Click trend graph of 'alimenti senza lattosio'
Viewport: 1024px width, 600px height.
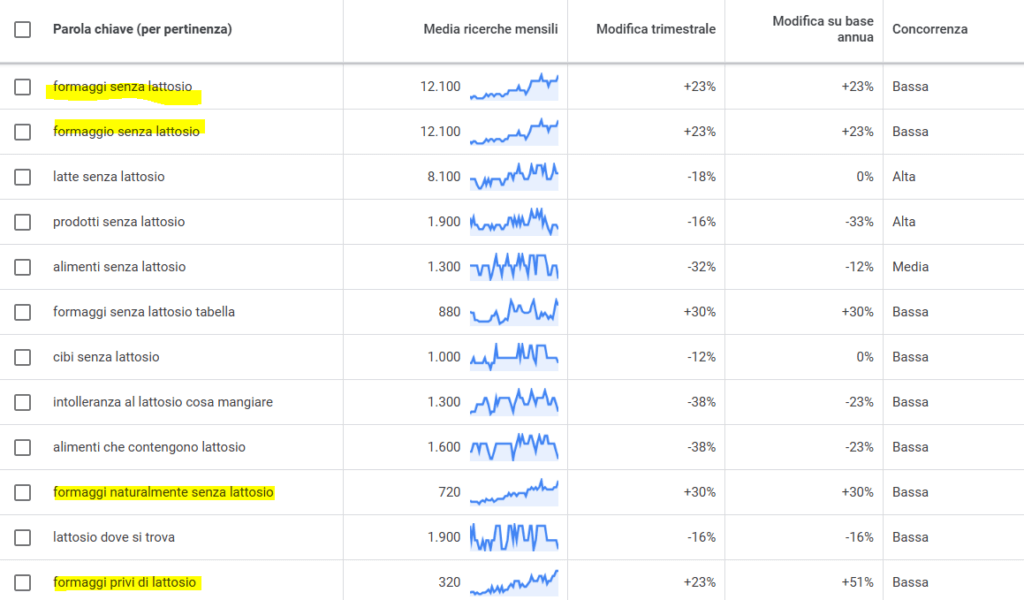(514, 267)
